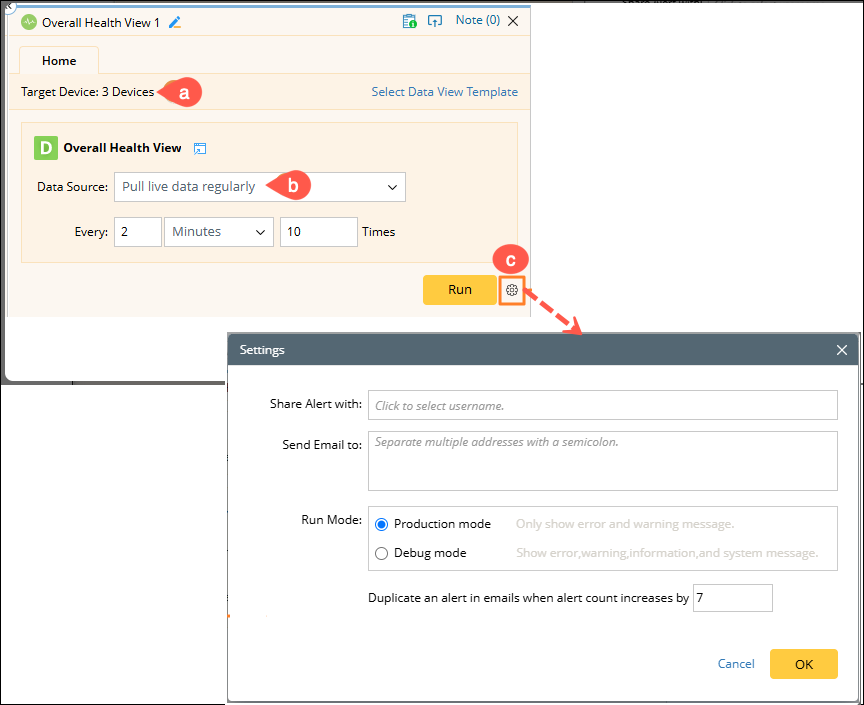Click the Send Email to text area
864x705 pixels.
click(603, 461)
